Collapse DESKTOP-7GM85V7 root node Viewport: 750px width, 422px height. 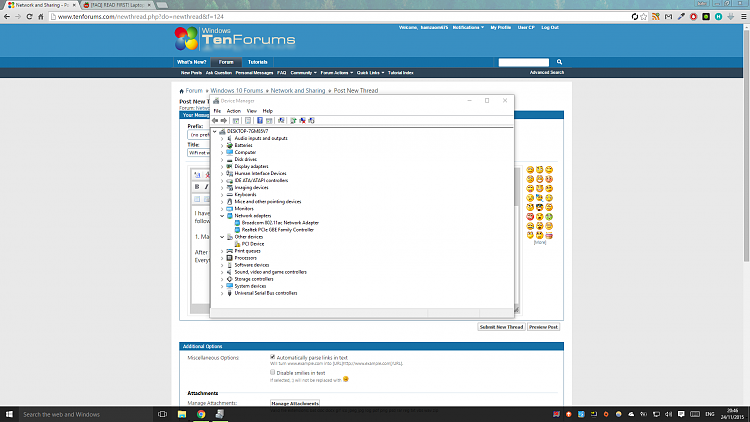215,131
